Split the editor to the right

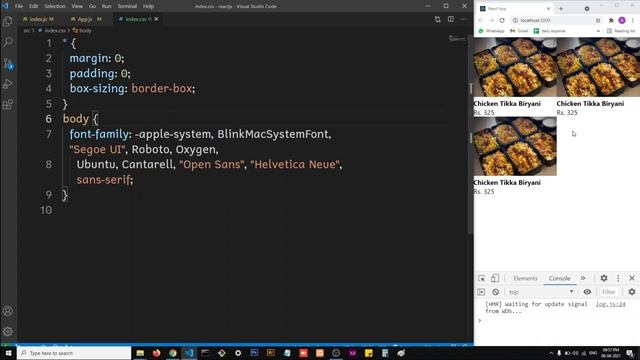451,19
